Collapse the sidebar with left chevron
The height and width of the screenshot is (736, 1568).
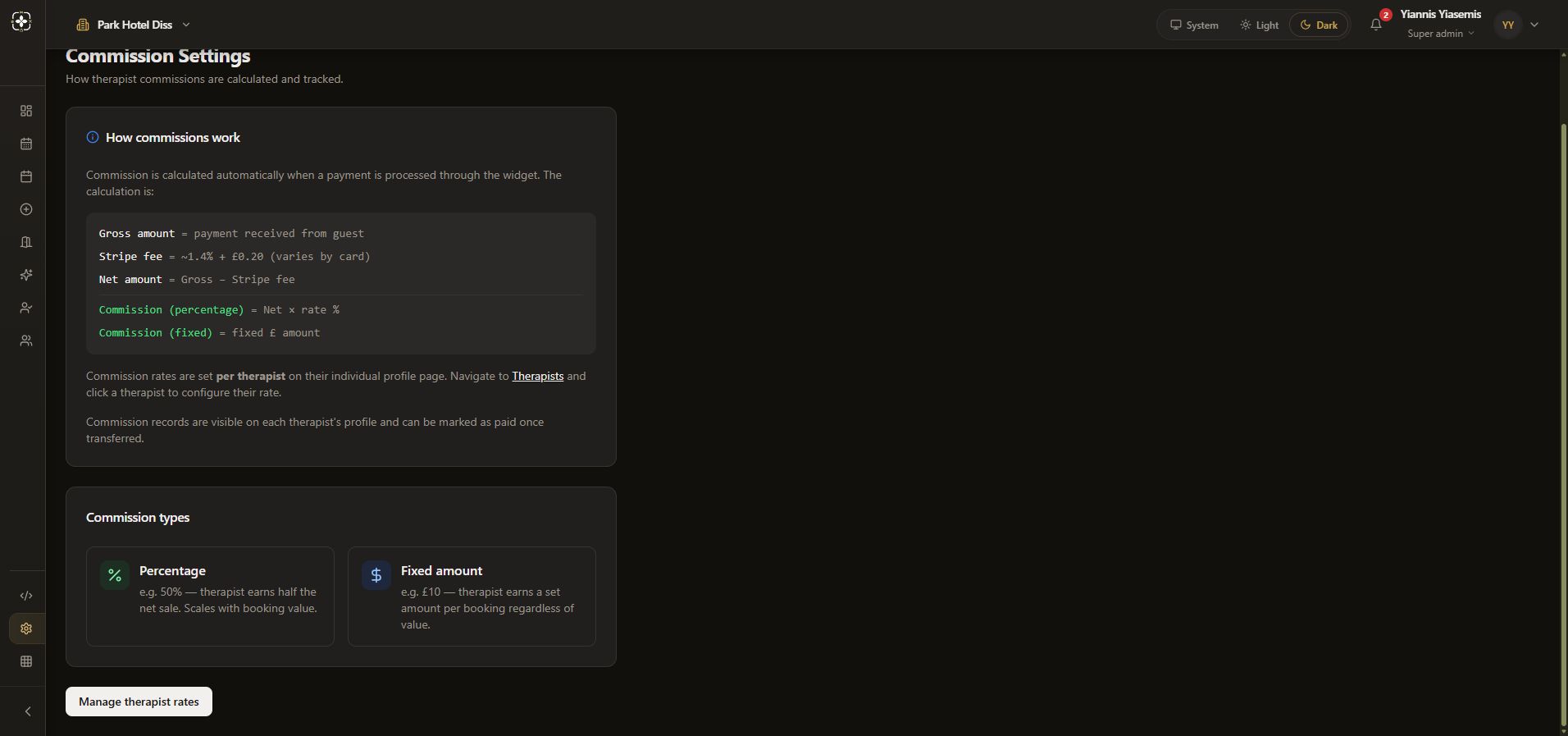point(28,711)
